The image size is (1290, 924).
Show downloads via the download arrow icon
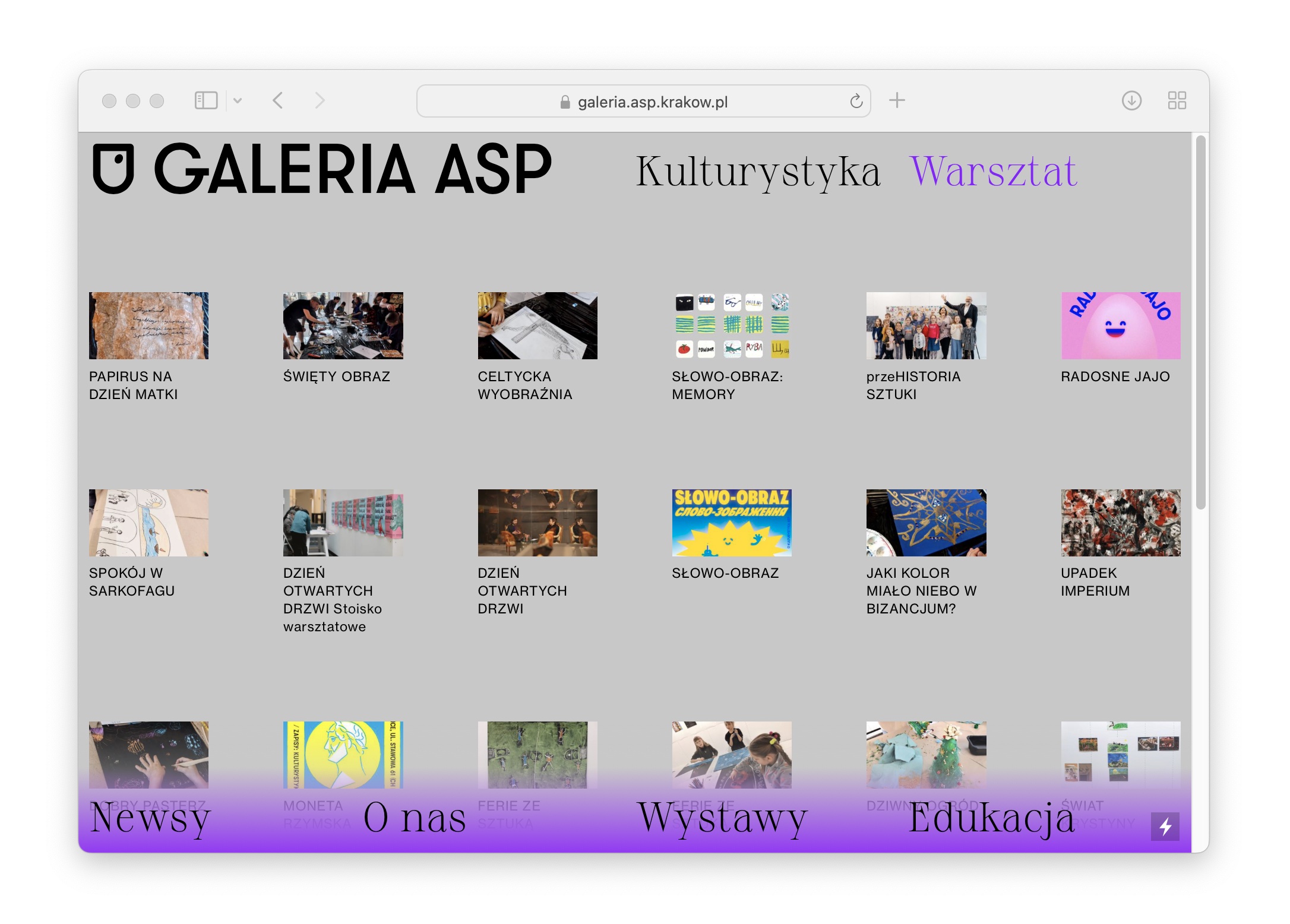(x=1131, y=100)
